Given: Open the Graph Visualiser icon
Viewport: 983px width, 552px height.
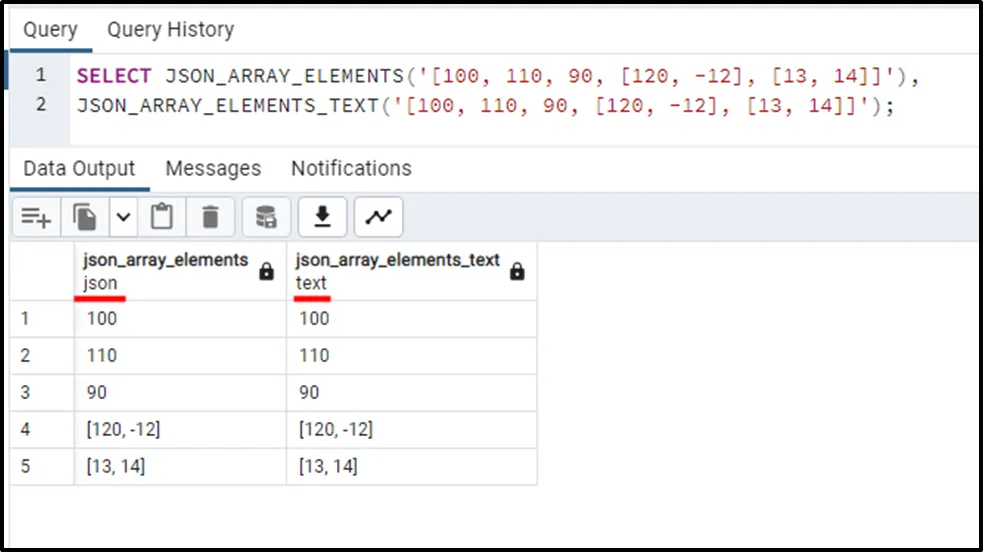Looking at the screenshot, I should 378,216.
